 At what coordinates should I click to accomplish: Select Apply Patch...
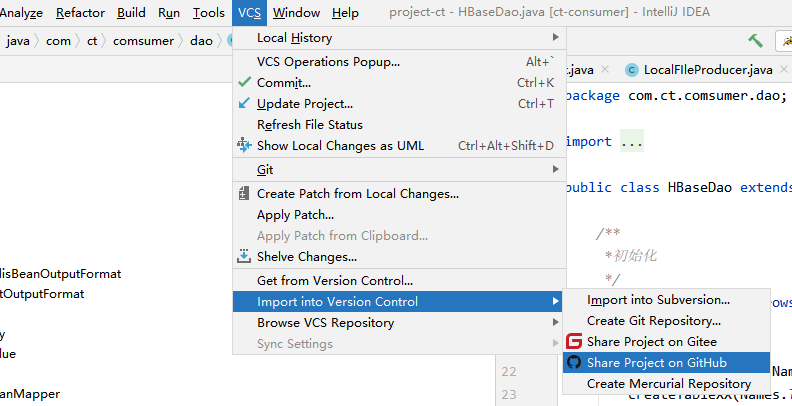coord(399,215)
